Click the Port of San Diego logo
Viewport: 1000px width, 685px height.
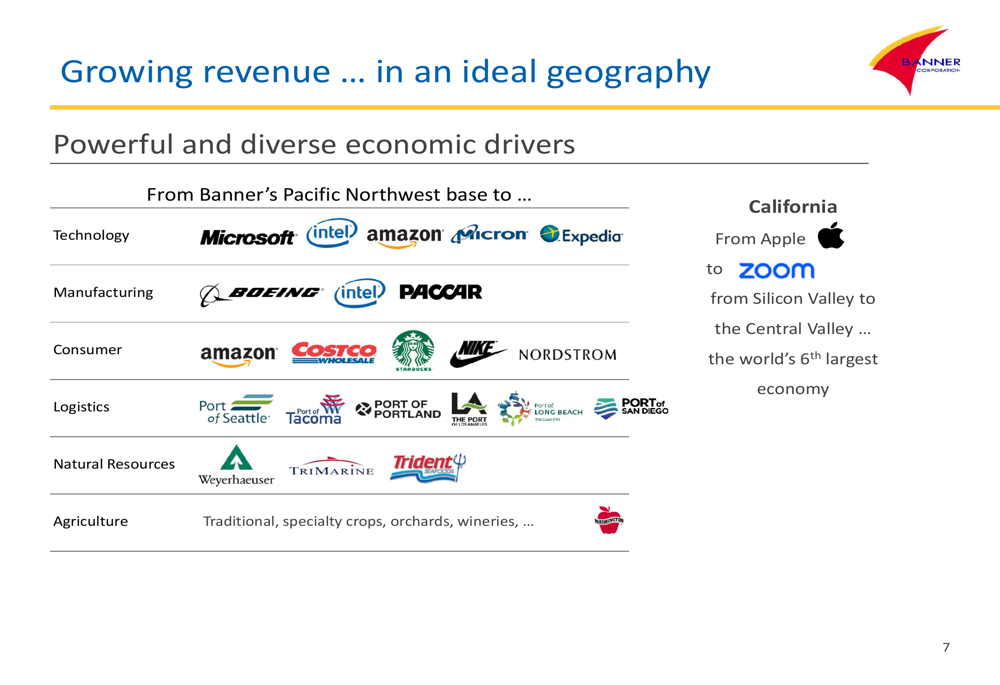(628, 406)
